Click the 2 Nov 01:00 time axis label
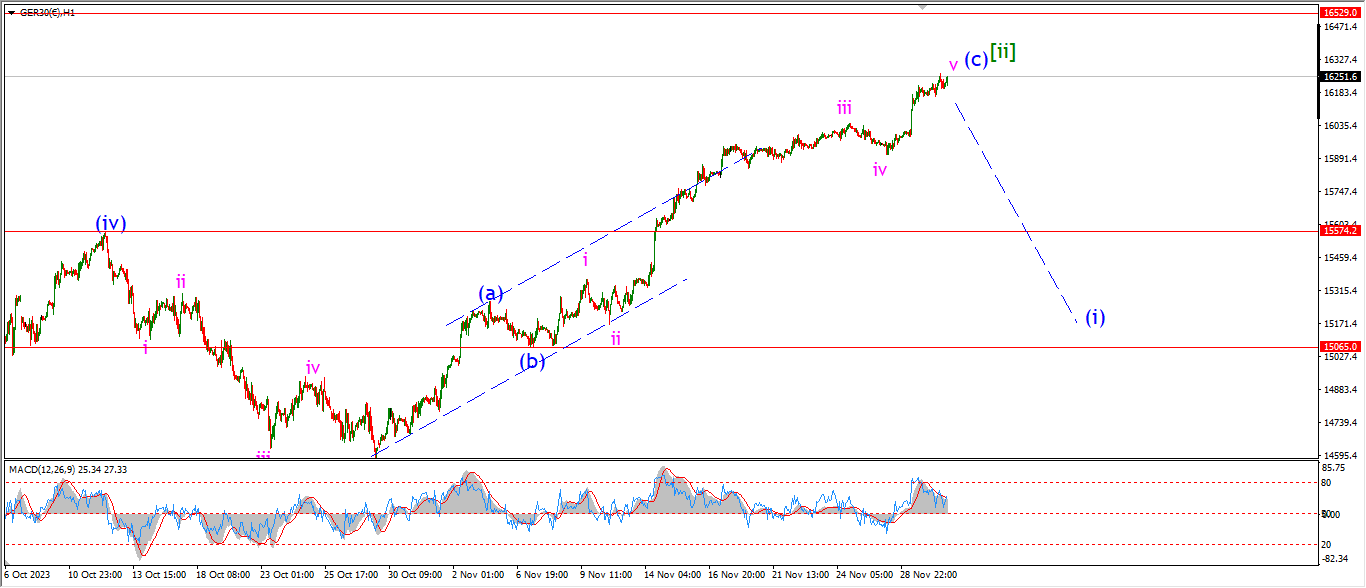1366x588 pixels. (x=478, y=575)
